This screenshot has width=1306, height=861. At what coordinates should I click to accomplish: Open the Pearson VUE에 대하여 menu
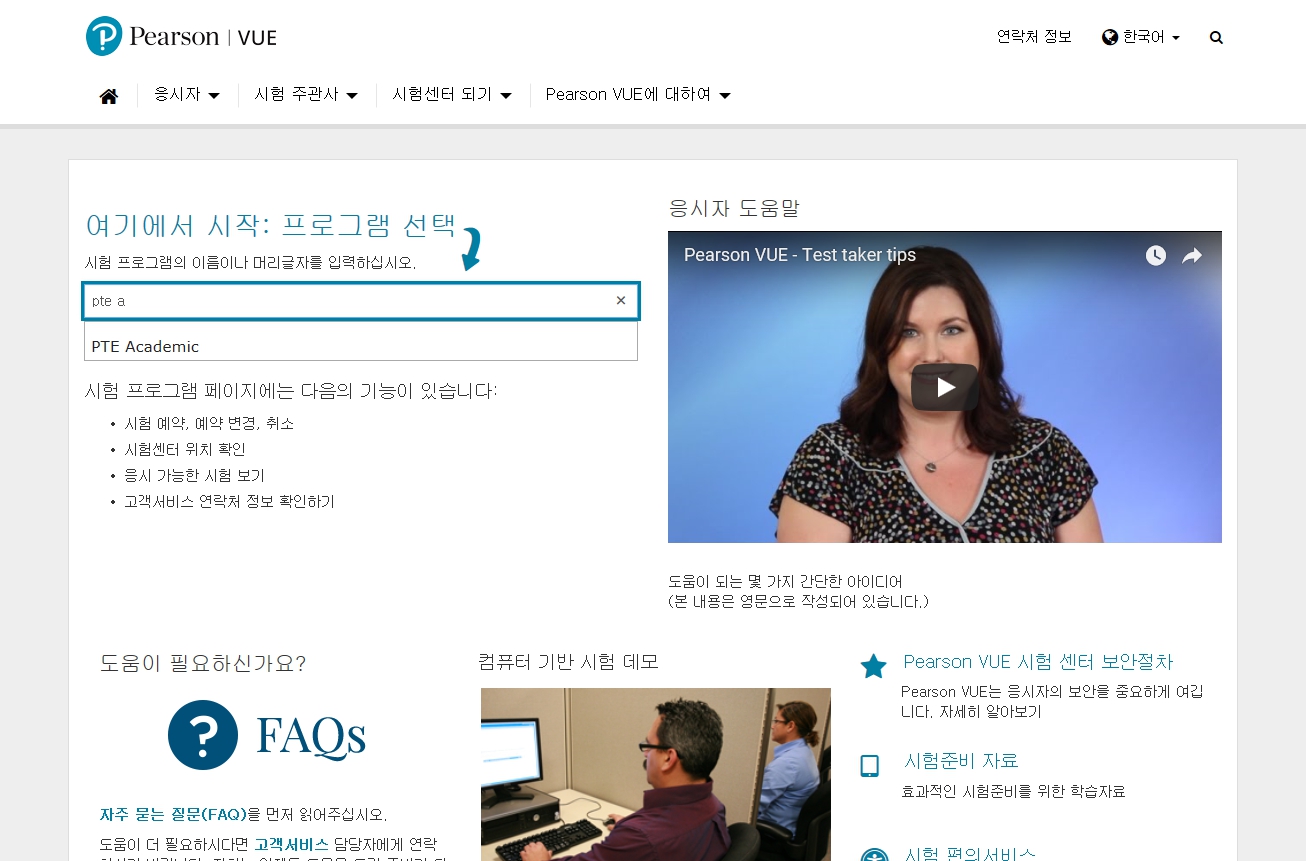click(638, 95)
